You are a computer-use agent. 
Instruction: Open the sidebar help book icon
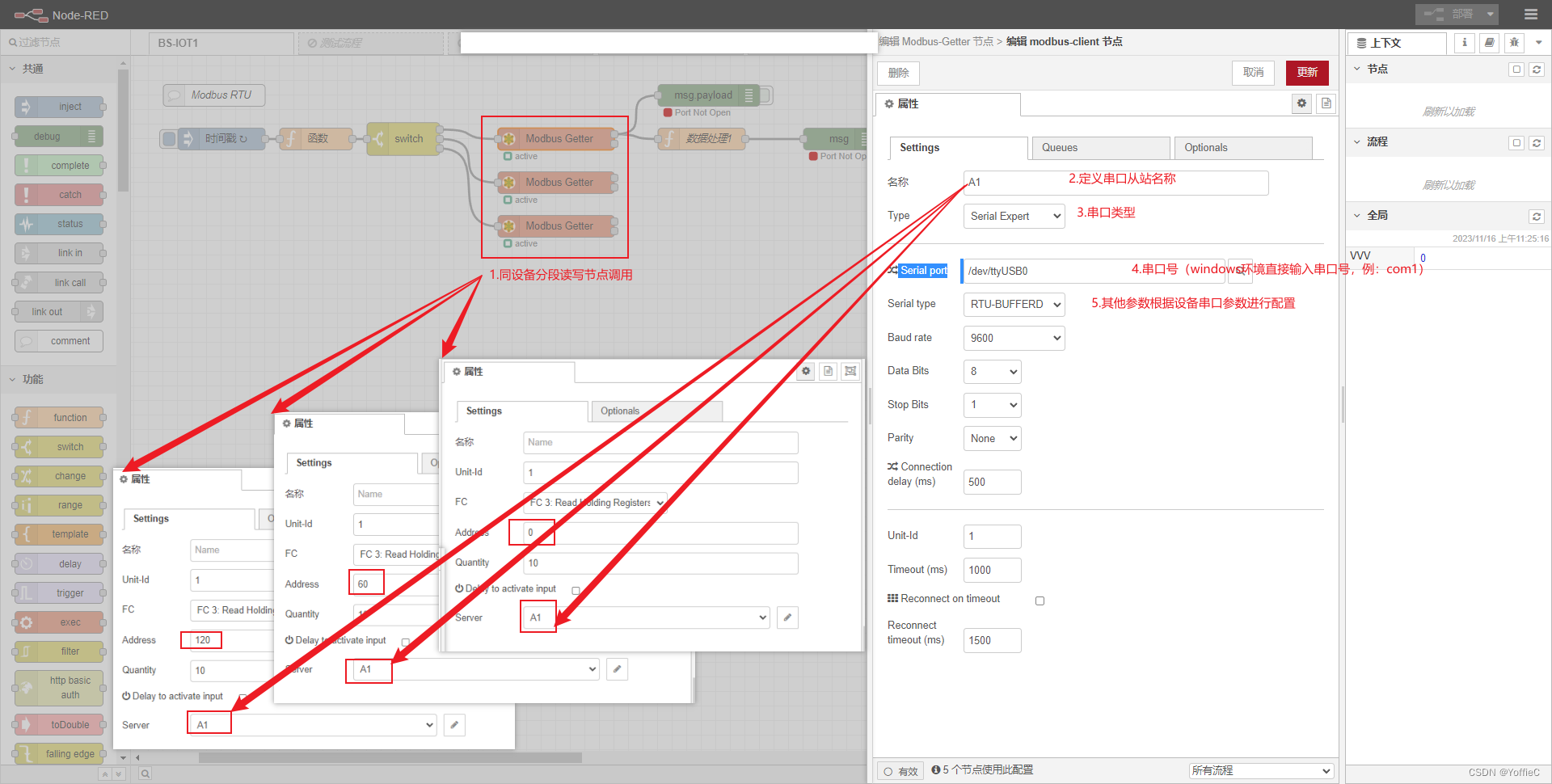[x=1489, y=43]
